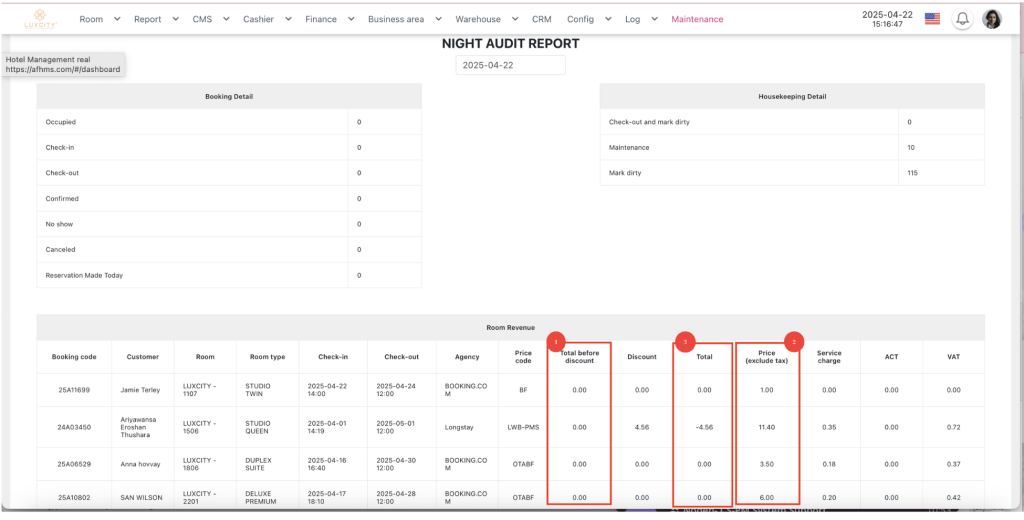Click the user profile avatar
This screenshot has width=1024, height=520.
pyautogui.click(x=992, y=19)
